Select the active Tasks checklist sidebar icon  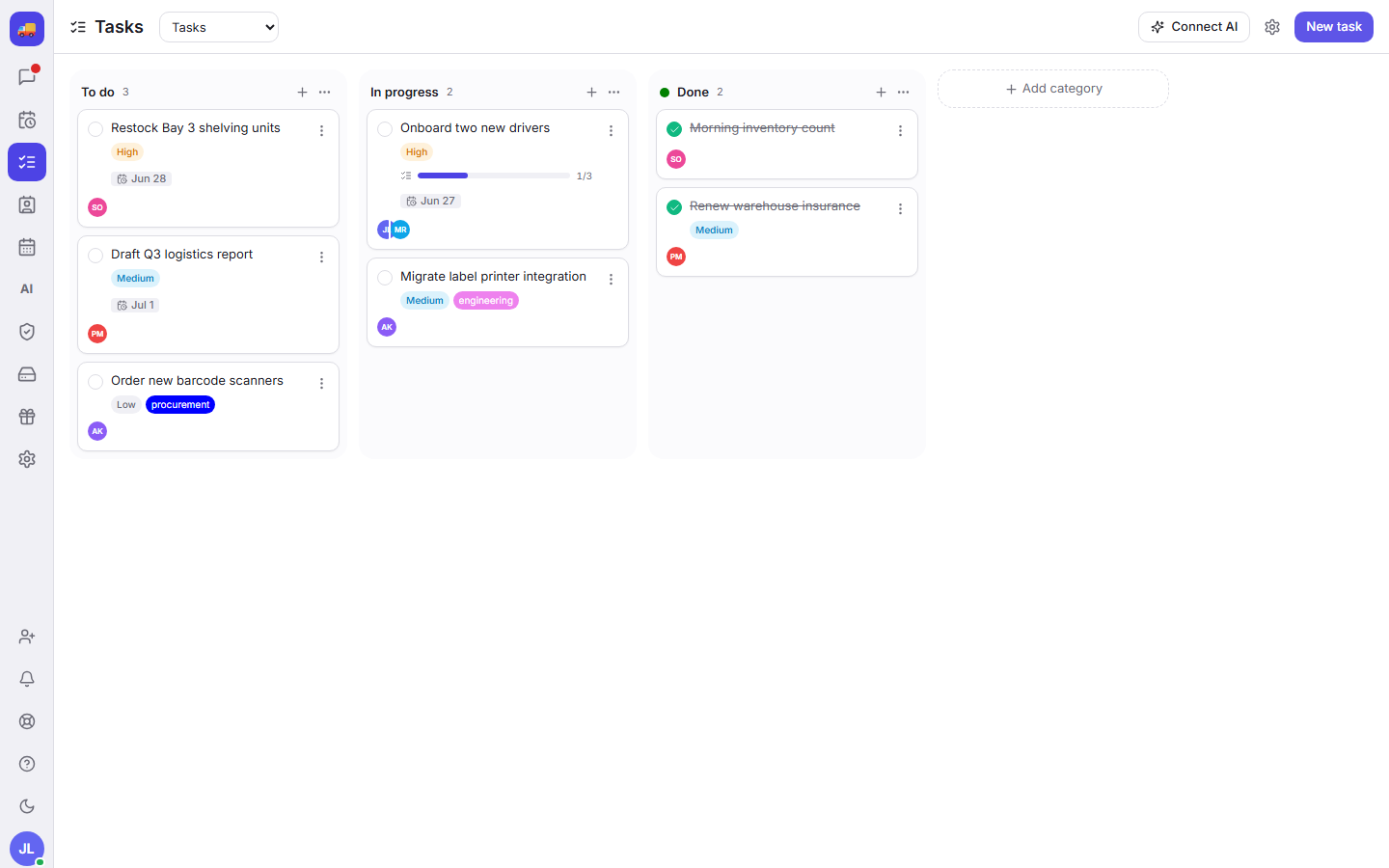27,162
